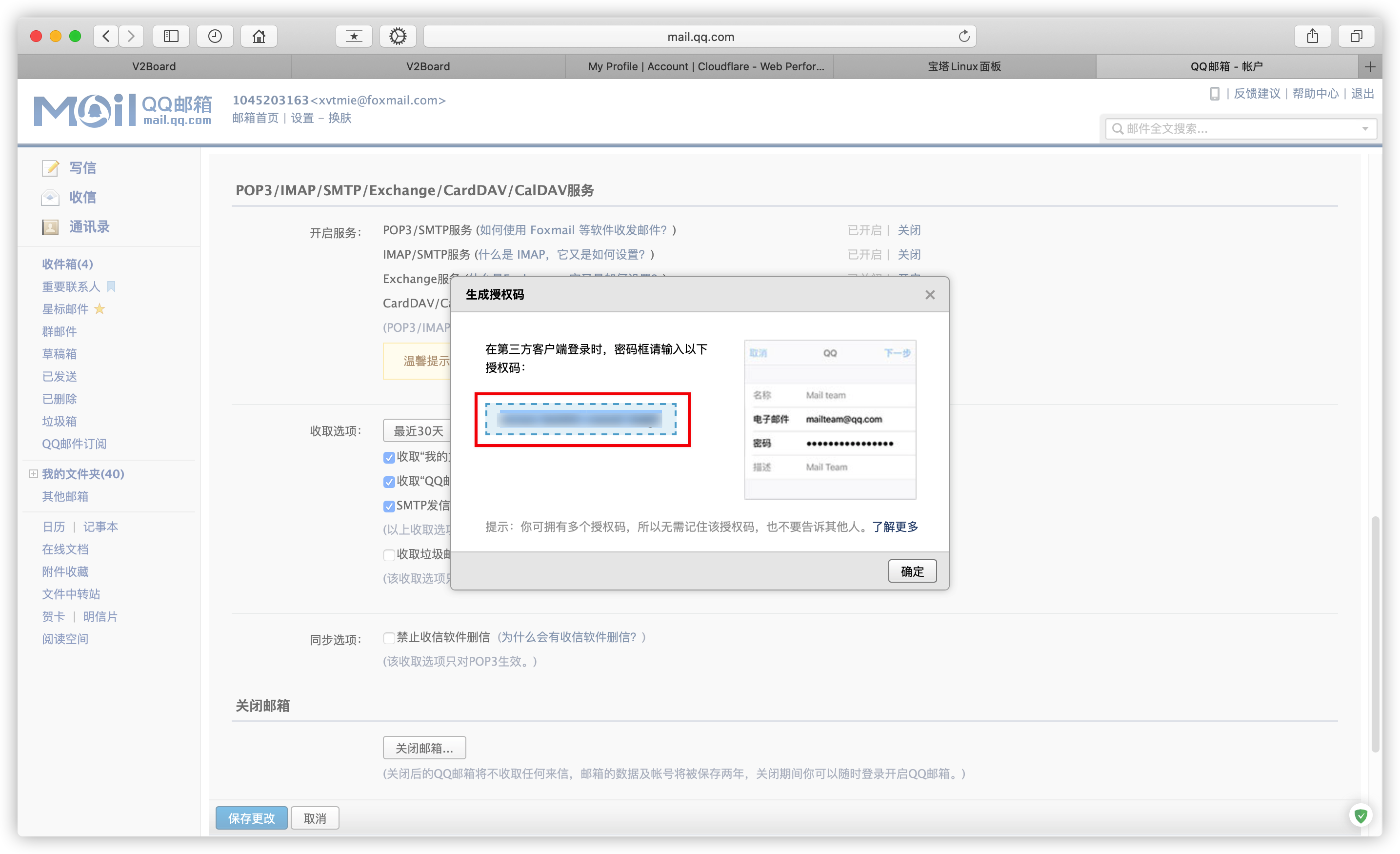Click 关闭 link for IMAP/SMTP服务

tap(908, 255)
